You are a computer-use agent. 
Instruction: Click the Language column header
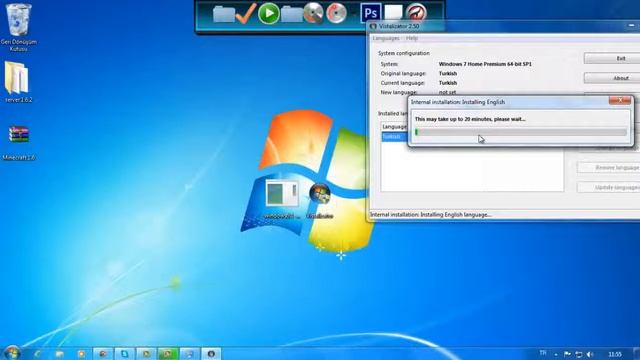(x=394, y=127)
